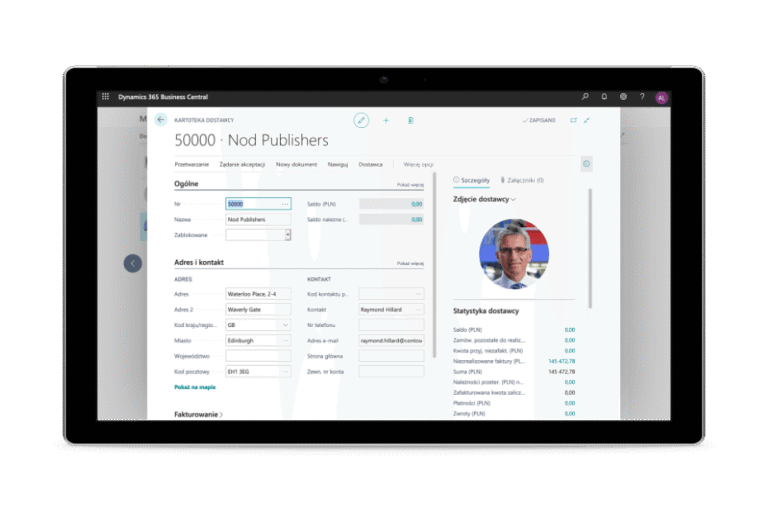Viewport: 768px width, 512px height.
Task: Open the Nowy dokument menu
Action: coord(296,165)
